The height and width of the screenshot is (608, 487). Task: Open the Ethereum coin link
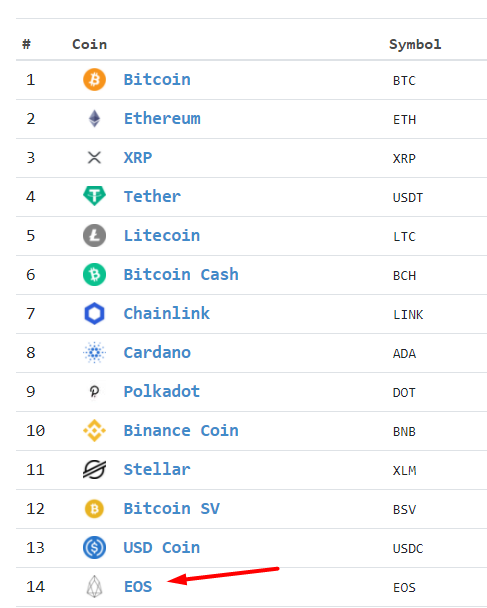tap(162, 119)
